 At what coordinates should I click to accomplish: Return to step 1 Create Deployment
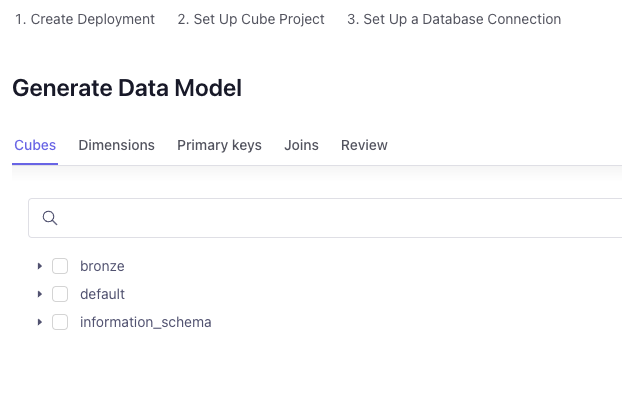pos(85,19)
